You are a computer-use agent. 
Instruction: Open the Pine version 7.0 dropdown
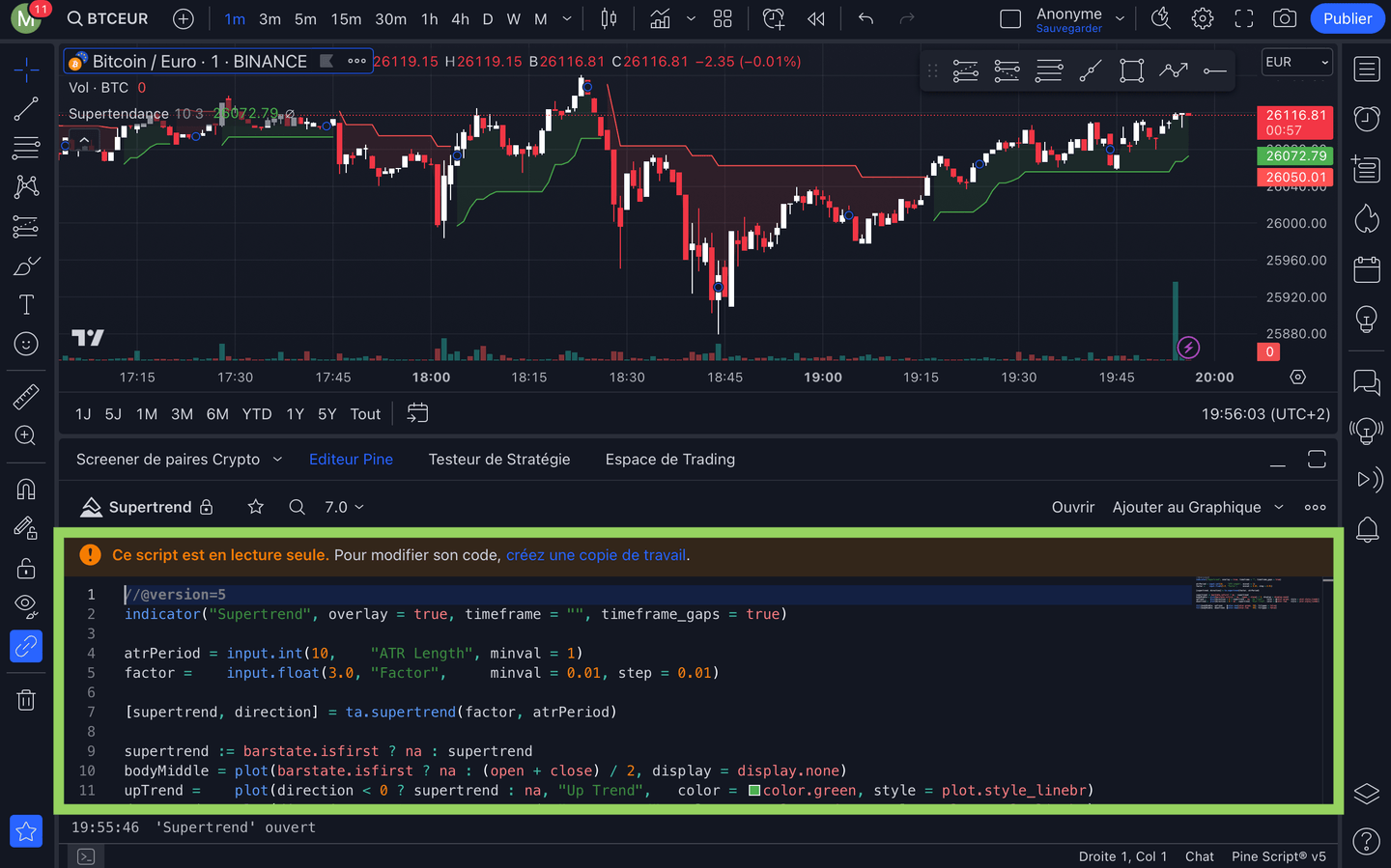tap(344, 506)
